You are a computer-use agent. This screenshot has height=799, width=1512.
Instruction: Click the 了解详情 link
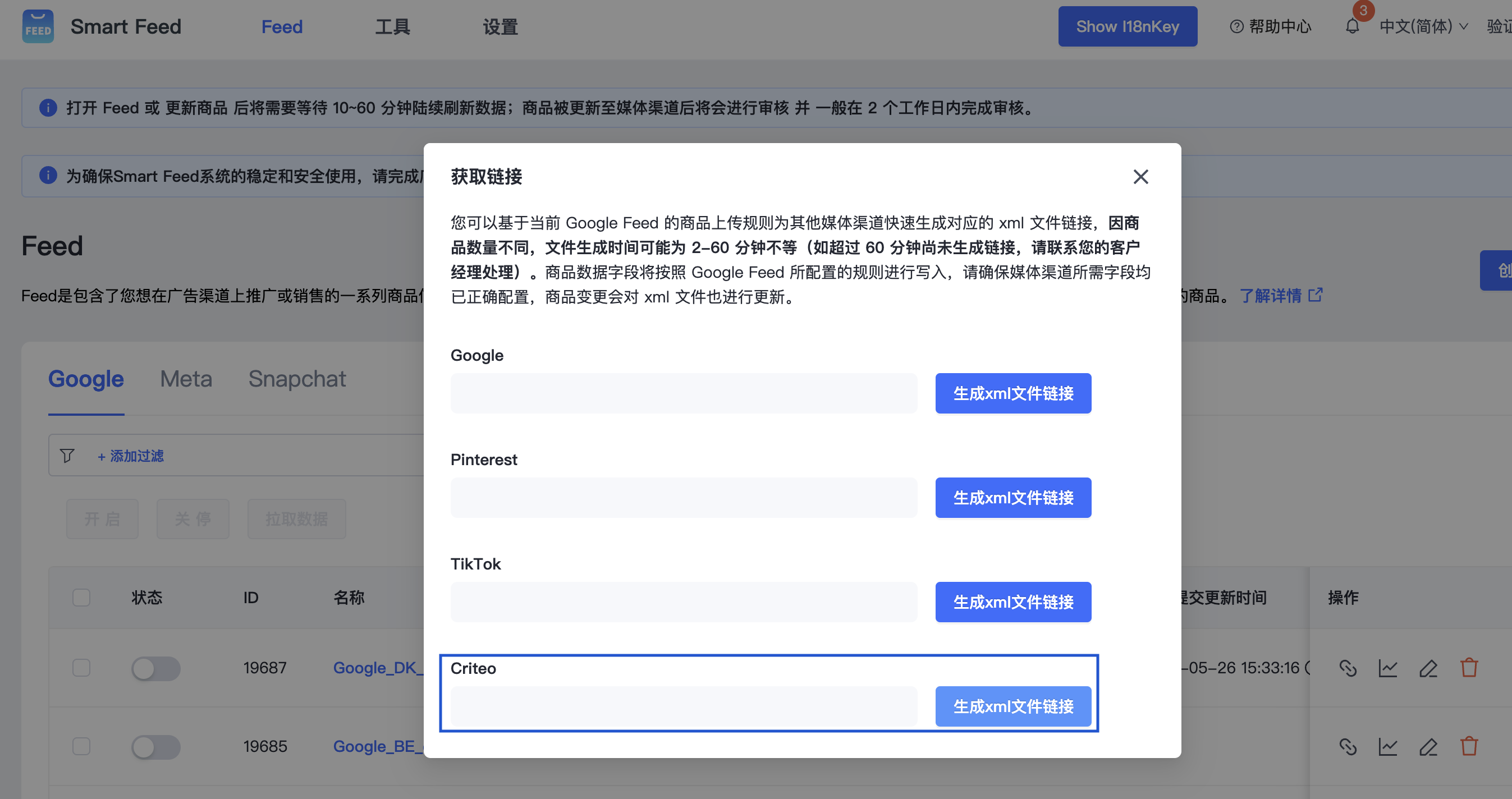pyautogui.click(x=1270, y=295)
